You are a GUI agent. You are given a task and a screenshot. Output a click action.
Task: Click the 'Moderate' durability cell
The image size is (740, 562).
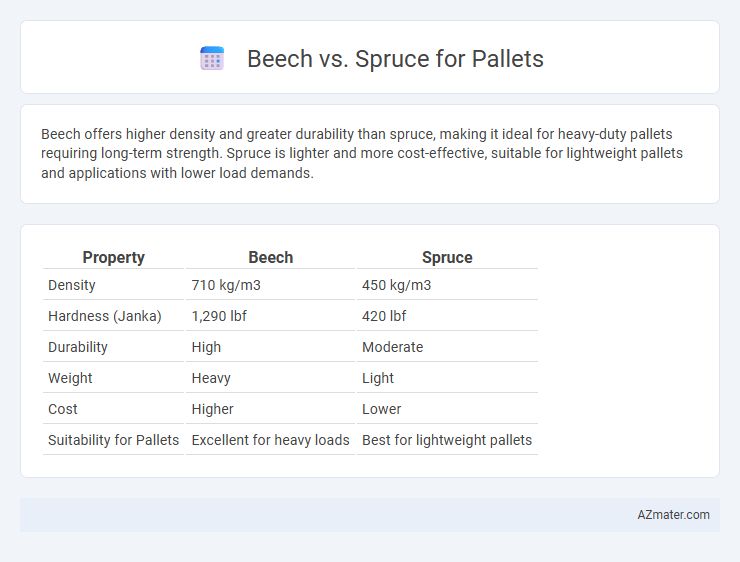393,347
